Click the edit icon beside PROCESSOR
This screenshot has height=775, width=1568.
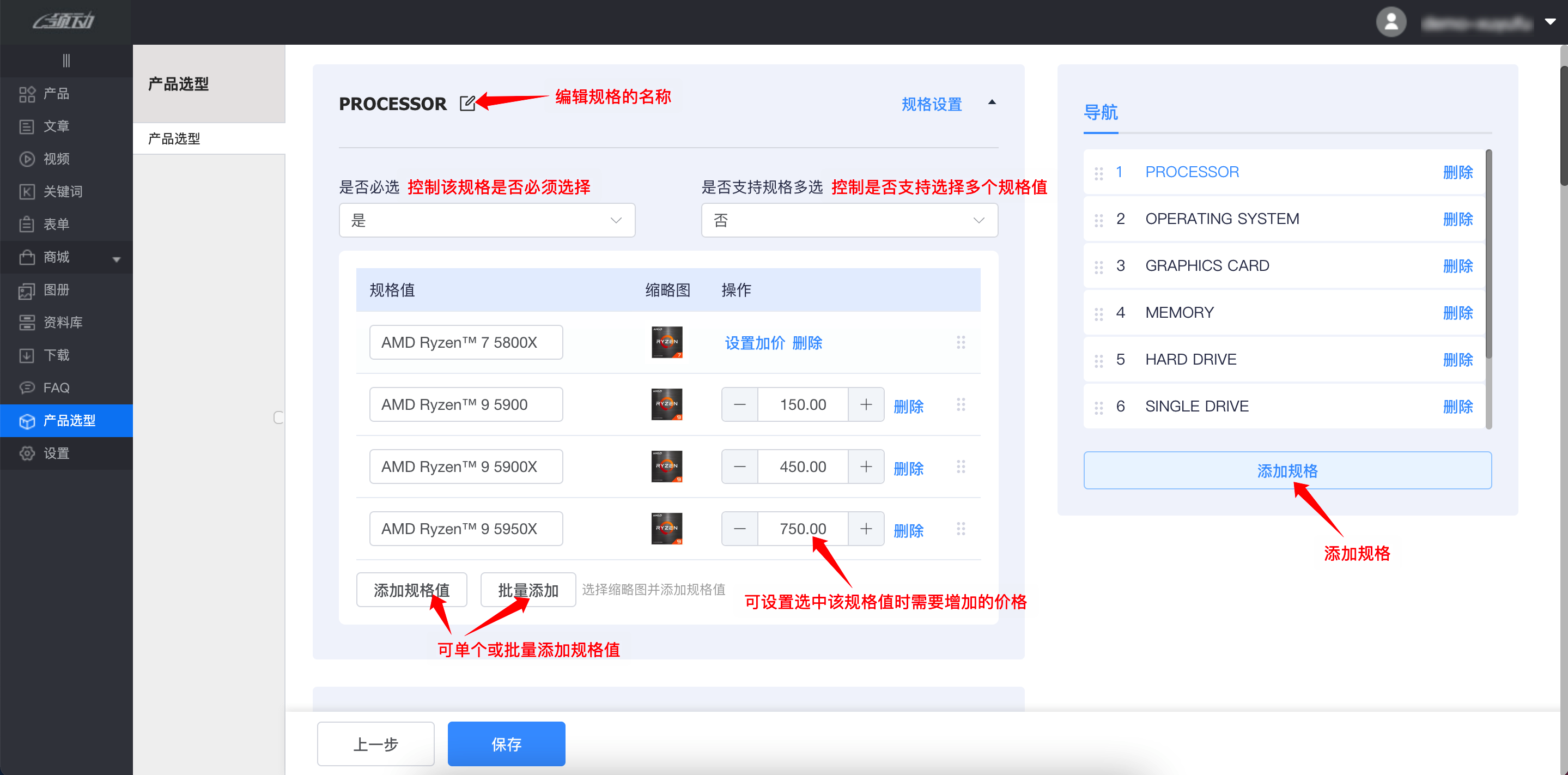point(467,103)
